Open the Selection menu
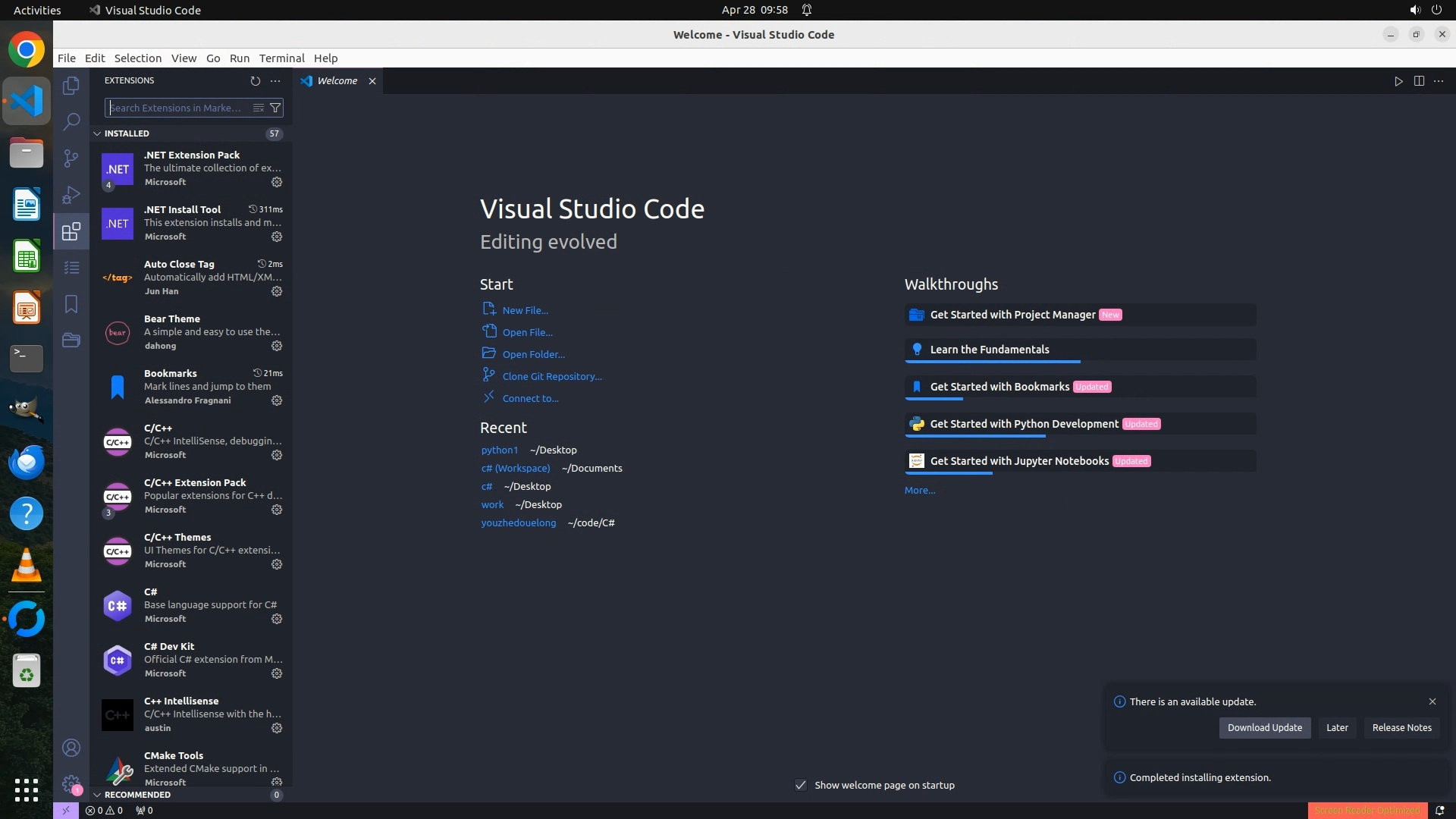Viewport: 1456px width, 819px height. coord(137,58)
